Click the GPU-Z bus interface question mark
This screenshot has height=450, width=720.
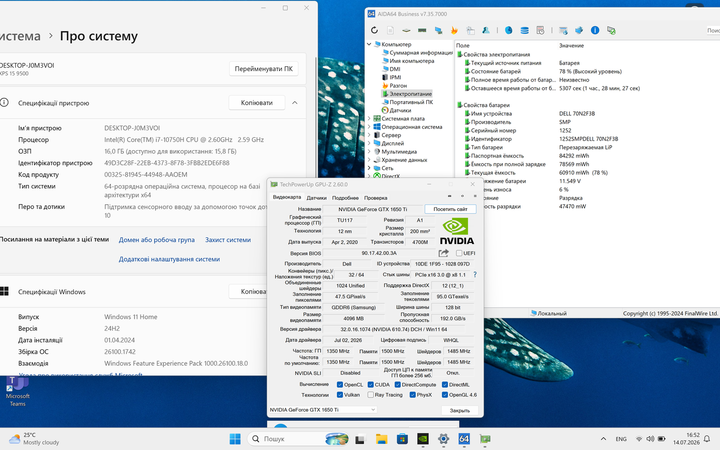(x=475, y=275)
